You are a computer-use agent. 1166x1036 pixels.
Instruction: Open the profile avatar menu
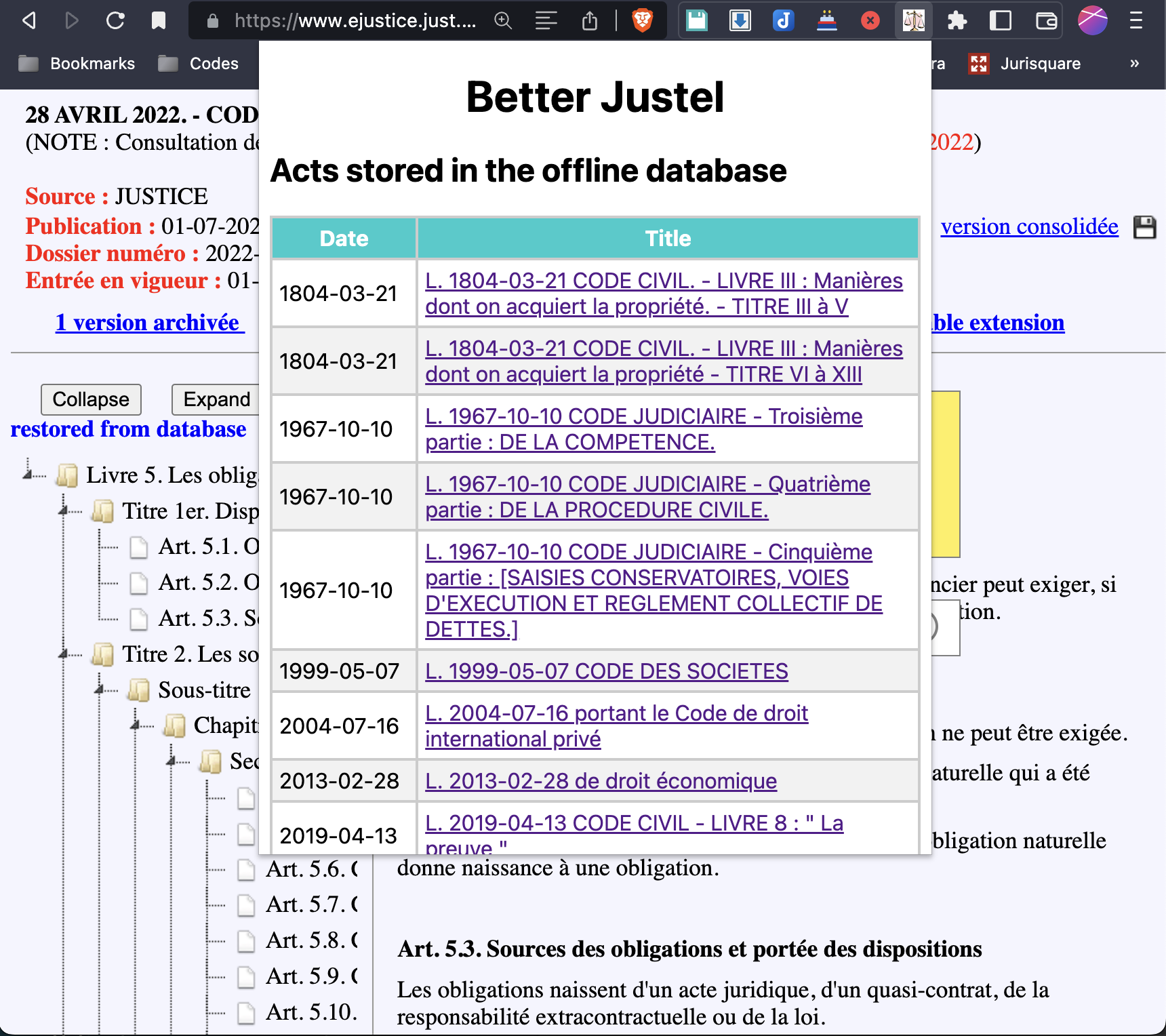click(1093, 21)
